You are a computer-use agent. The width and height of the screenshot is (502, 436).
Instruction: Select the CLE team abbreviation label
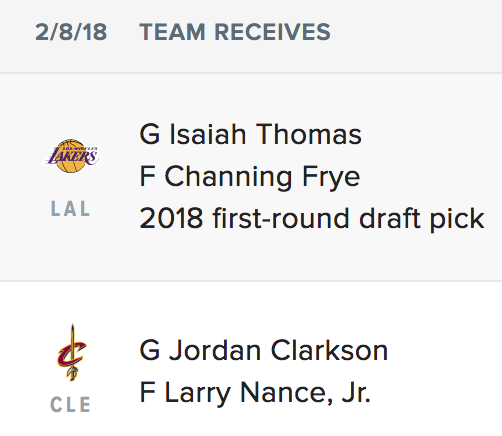click(70, 405)
